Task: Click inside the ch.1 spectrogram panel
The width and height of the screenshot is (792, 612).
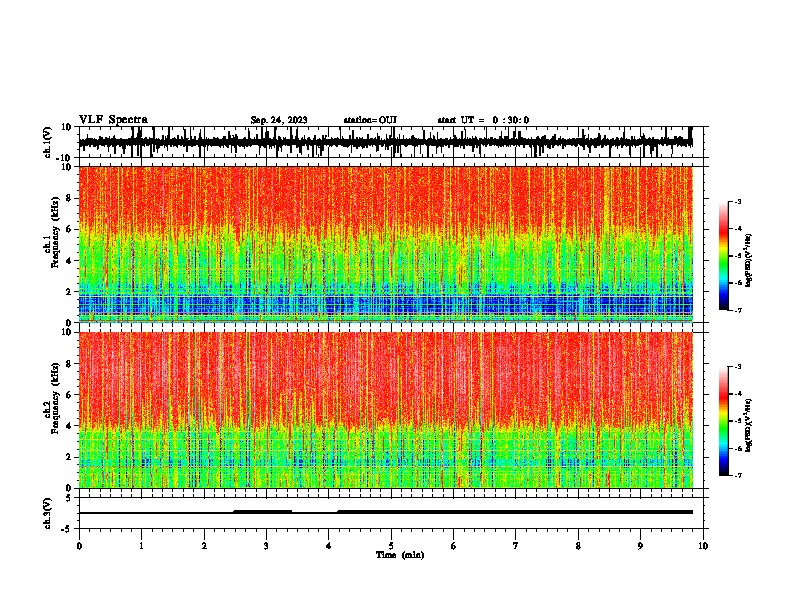Action: 385,244
